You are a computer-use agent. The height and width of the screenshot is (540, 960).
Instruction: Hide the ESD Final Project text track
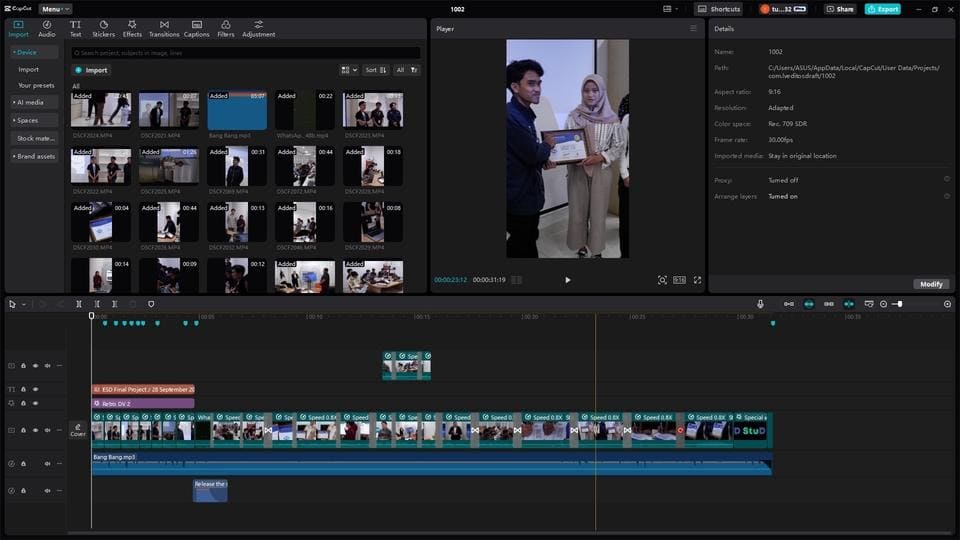tap(36, 389)
